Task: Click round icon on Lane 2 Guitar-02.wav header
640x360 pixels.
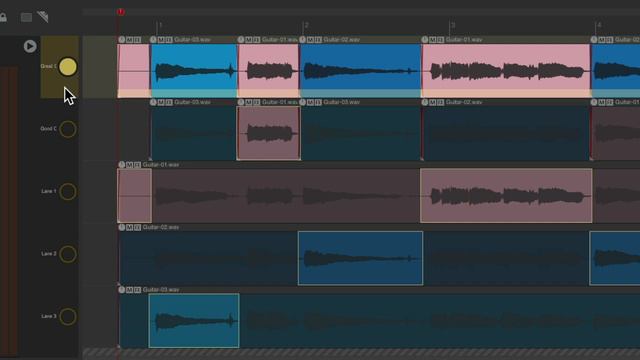Action: (122, 227)
